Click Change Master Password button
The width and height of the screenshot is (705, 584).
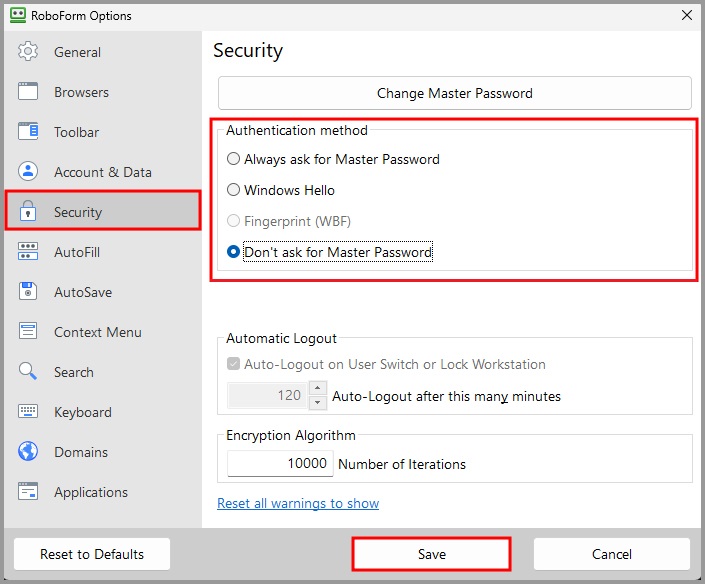[x=455, y=93]
